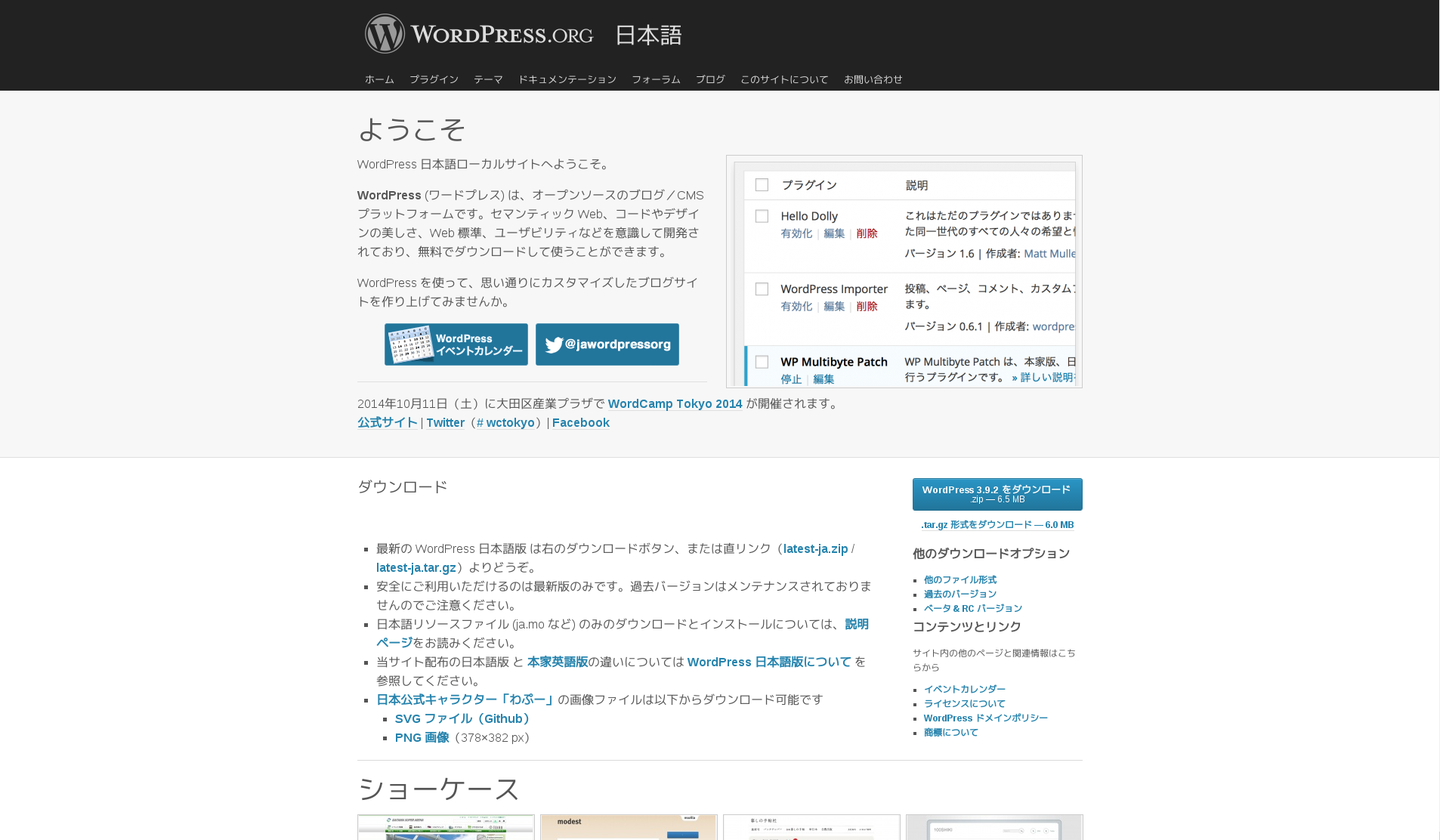Open WordPress ドメインポリシー link
Screen dimensions: 1440x840
986,718
